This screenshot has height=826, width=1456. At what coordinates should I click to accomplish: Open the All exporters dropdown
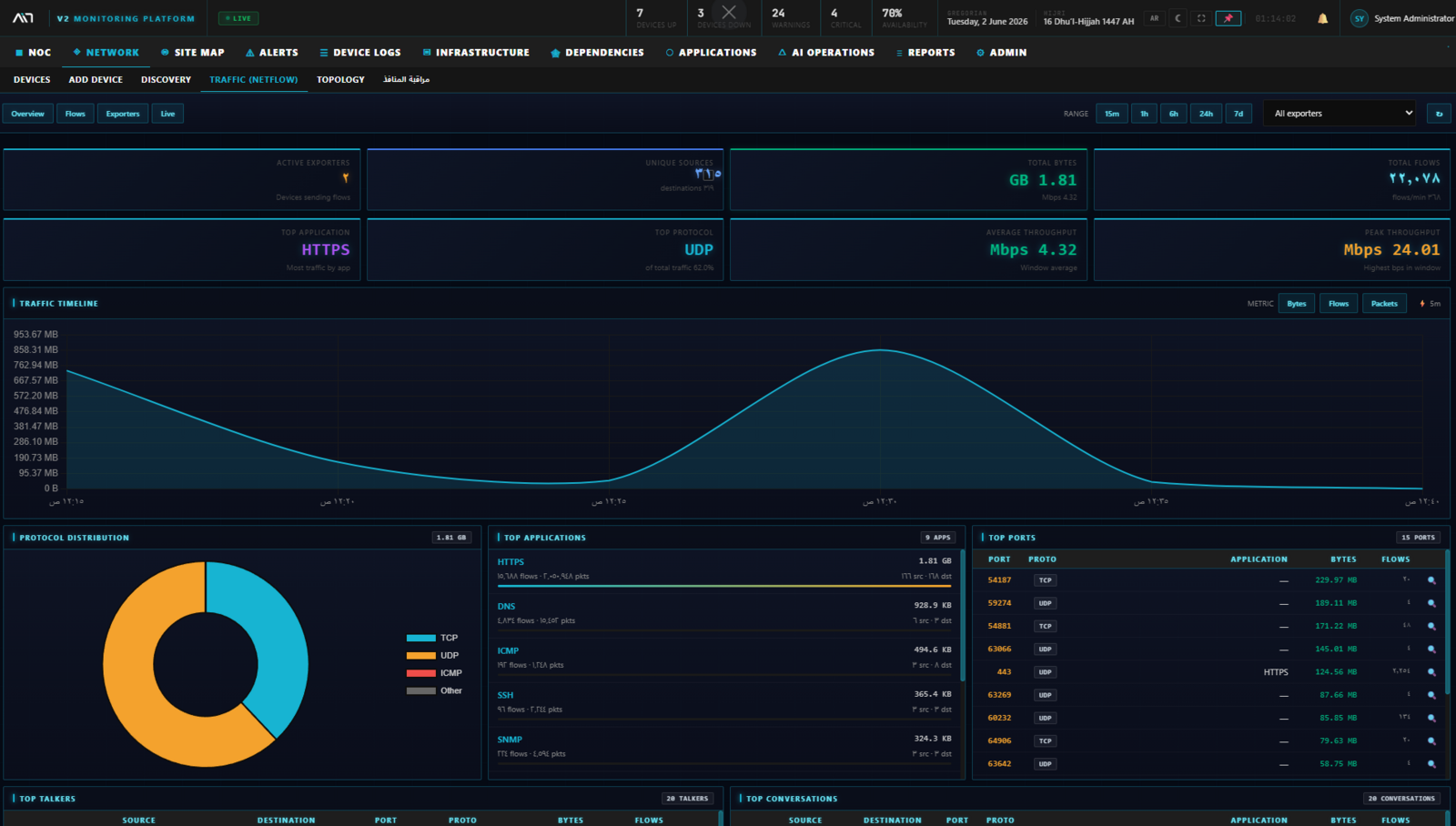[1340, 114]
